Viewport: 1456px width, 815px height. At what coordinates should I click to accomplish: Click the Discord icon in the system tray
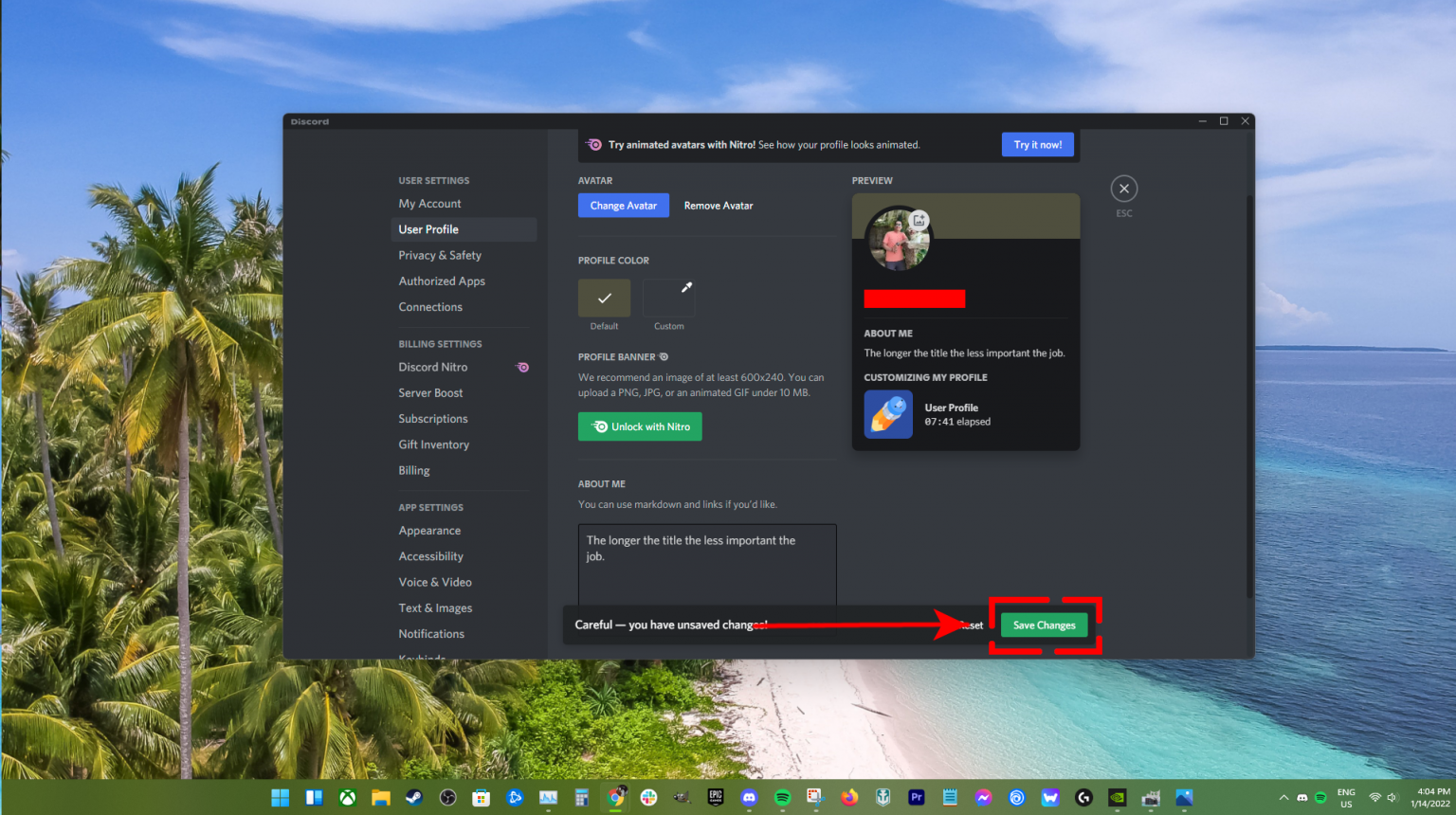(x=1302, y=798)
